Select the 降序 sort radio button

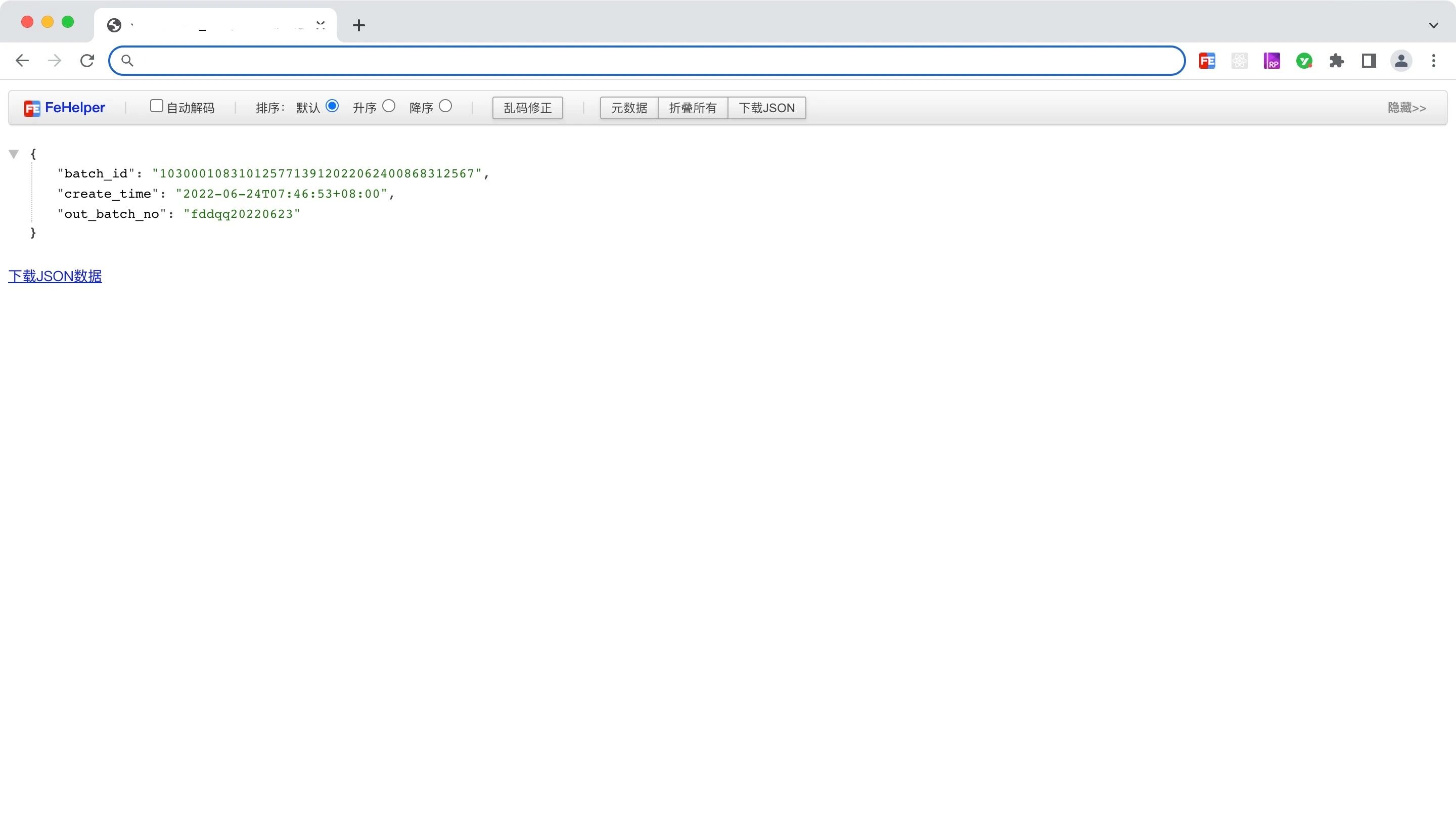tap(445, 106)
